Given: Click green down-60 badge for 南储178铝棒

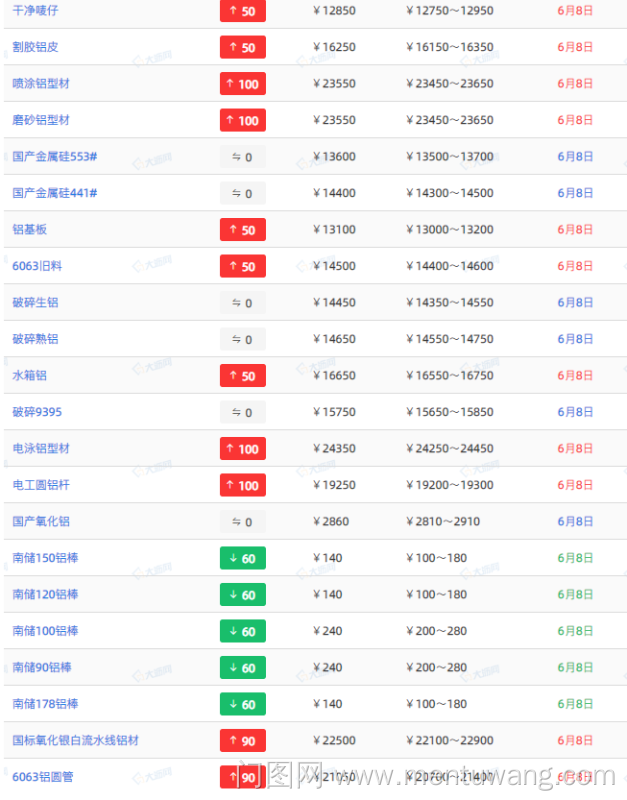Looking at the screenshot, I should point(242,704).
